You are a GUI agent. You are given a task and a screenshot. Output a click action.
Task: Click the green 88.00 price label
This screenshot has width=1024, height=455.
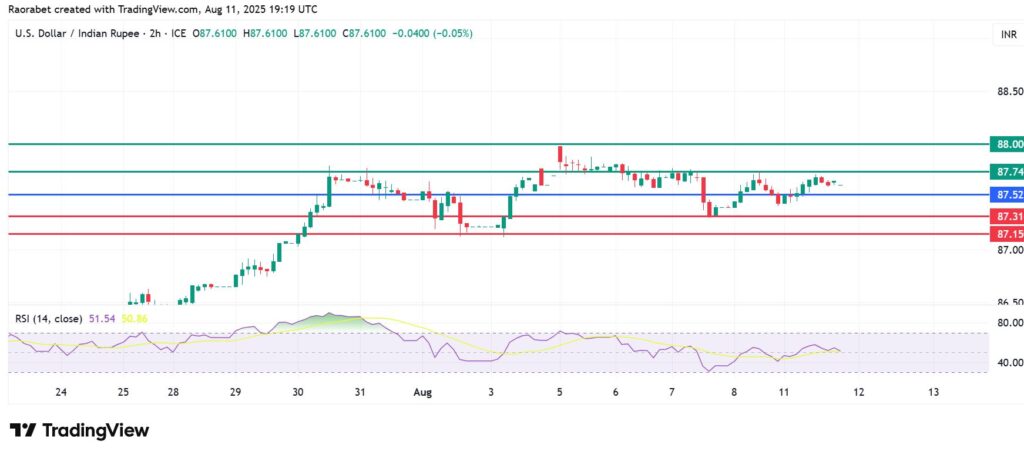pos(1003,144)
